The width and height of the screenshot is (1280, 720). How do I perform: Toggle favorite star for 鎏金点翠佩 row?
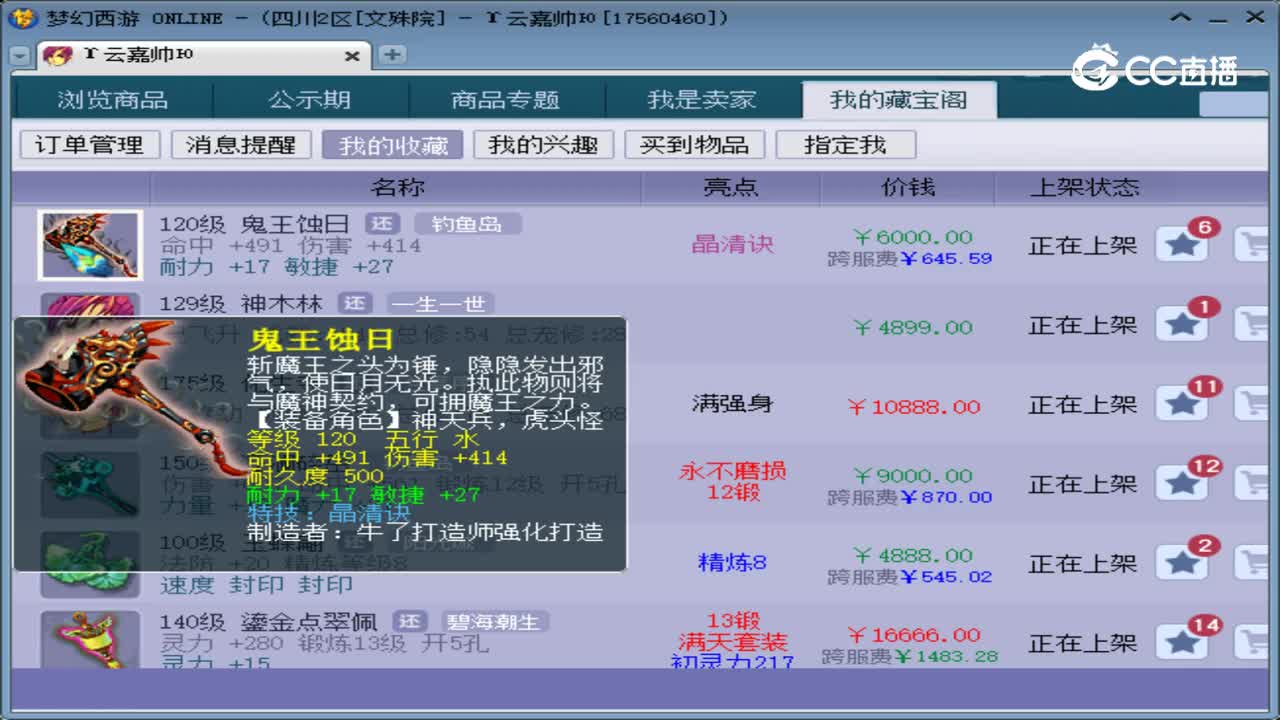[1182, 643]
